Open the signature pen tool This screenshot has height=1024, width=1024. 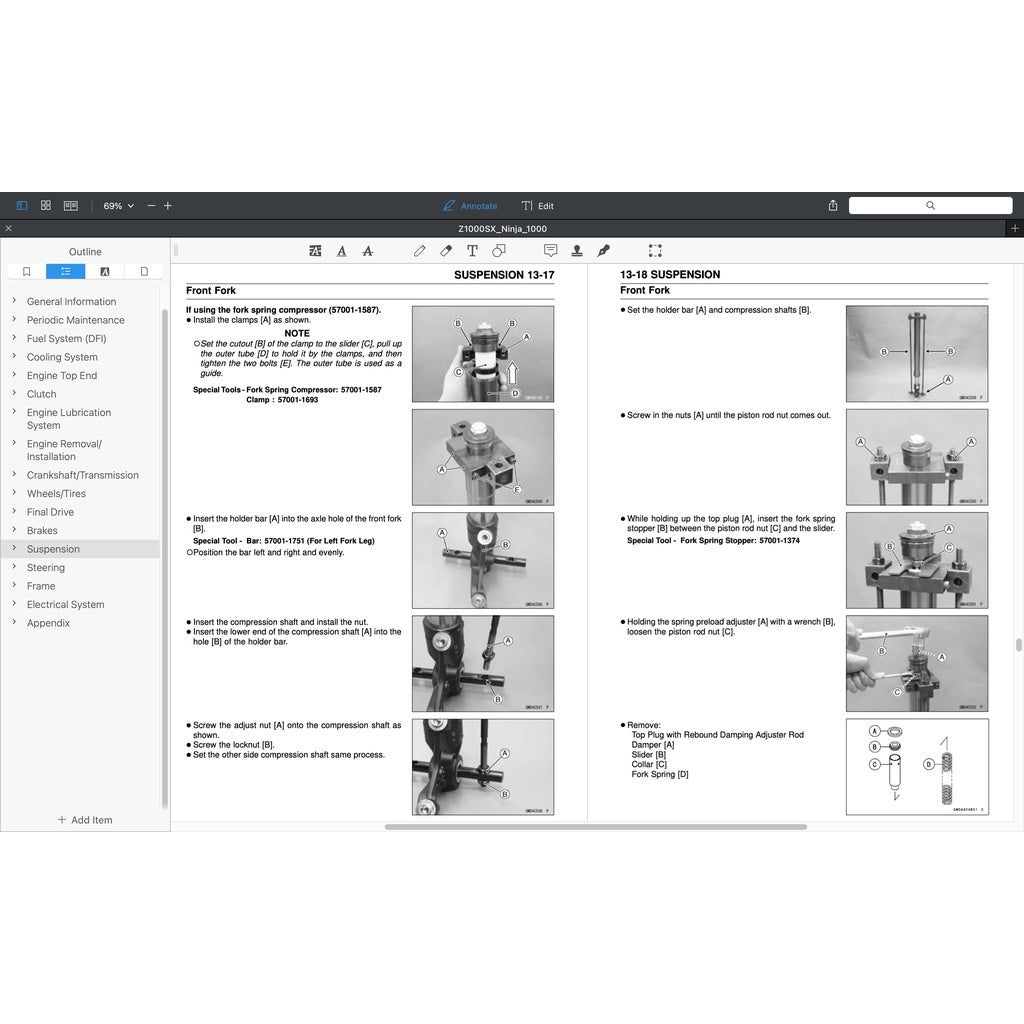coord(603,251)
